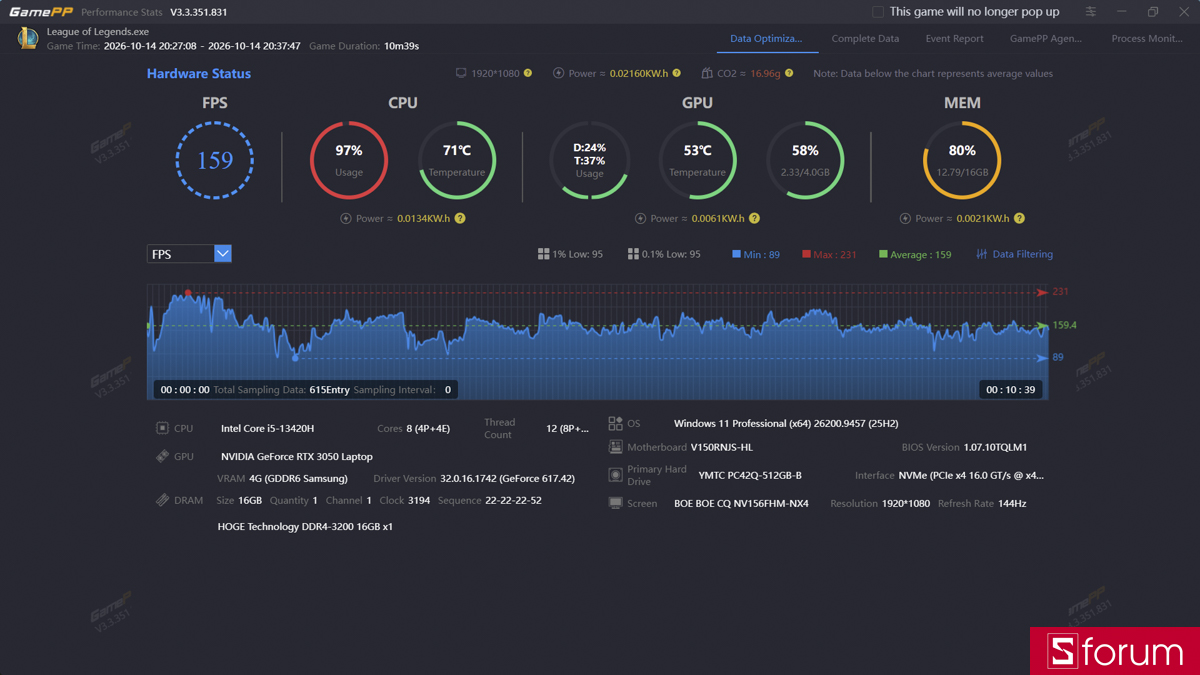The image size is (1200, 675).
Task: Click the CPU chip icon in hardware list
Action: (162, 428)
